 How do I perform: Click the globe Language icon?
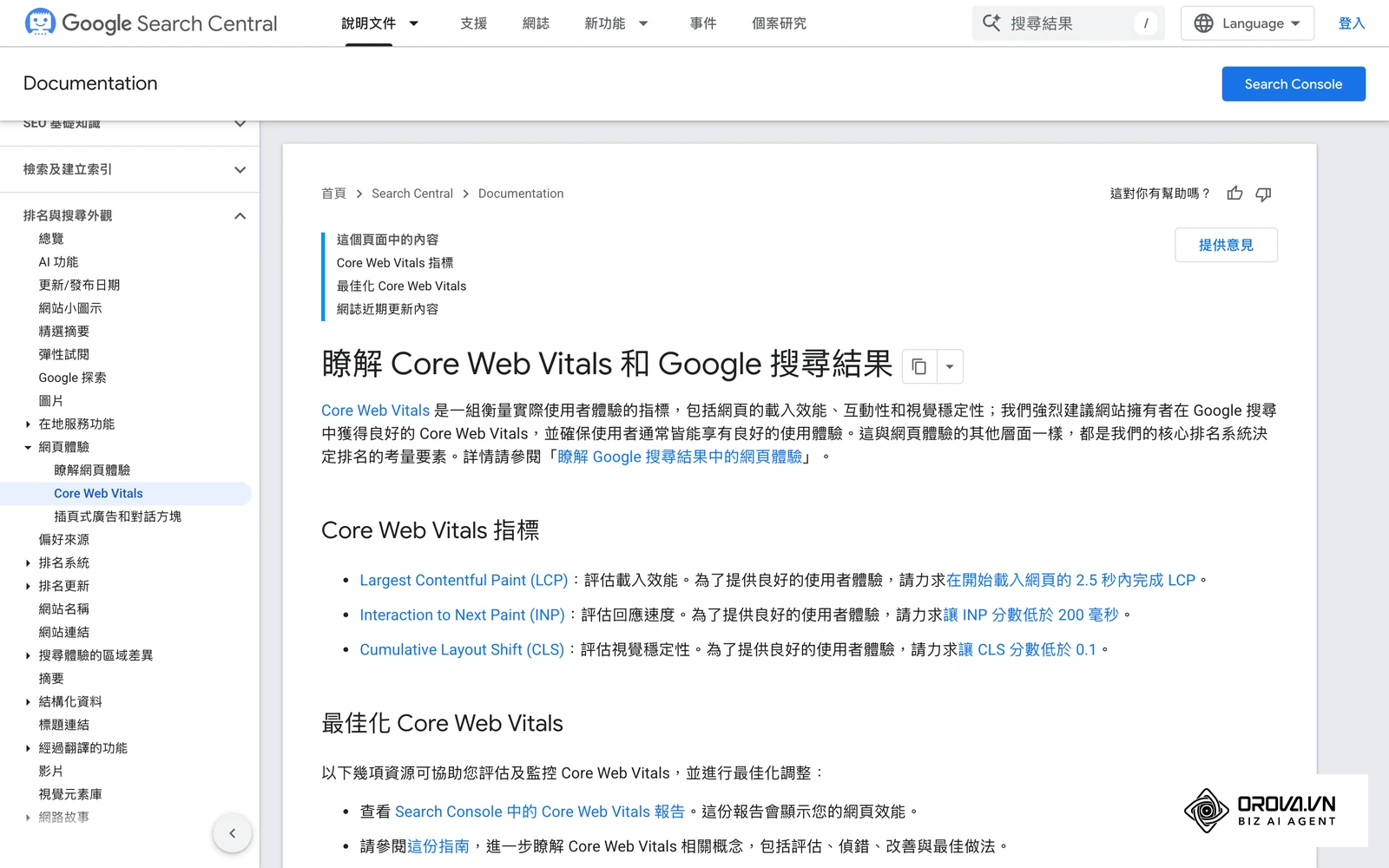(1203, 23)
